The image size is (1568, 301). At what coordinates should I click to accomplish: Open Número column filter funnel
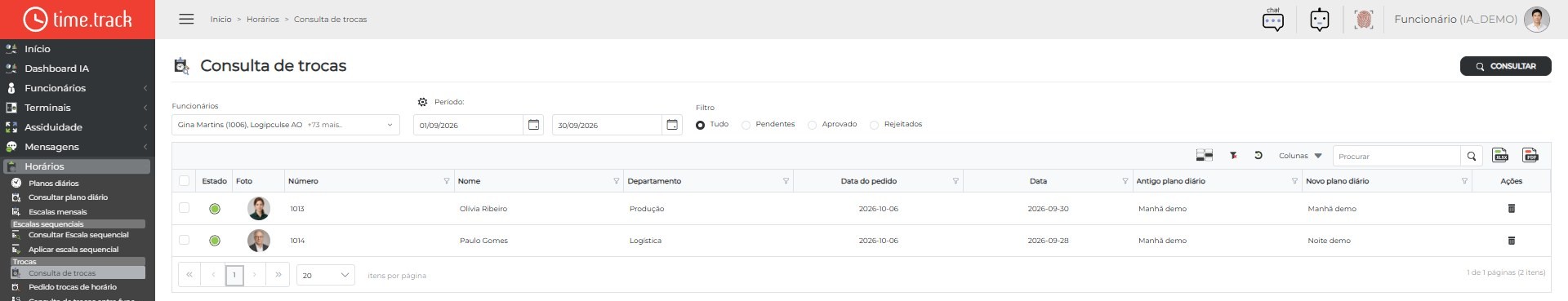(447, 181)
